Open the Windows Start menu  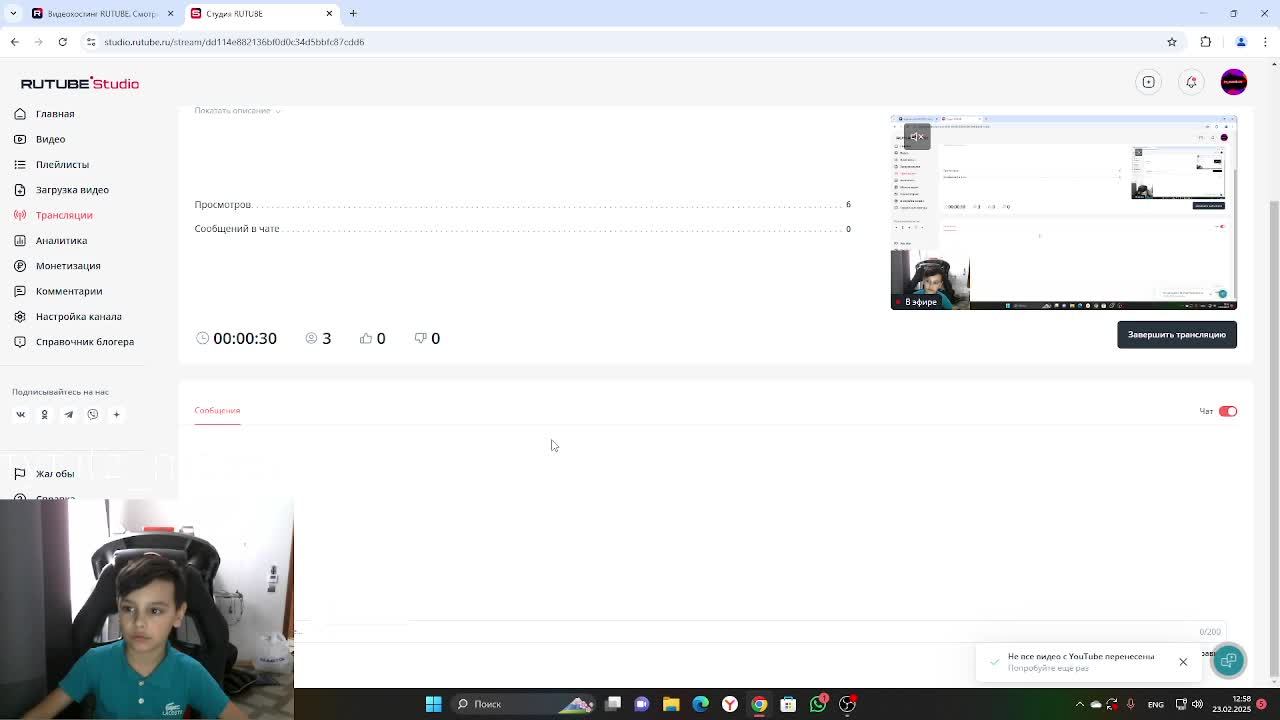point(434,704)
